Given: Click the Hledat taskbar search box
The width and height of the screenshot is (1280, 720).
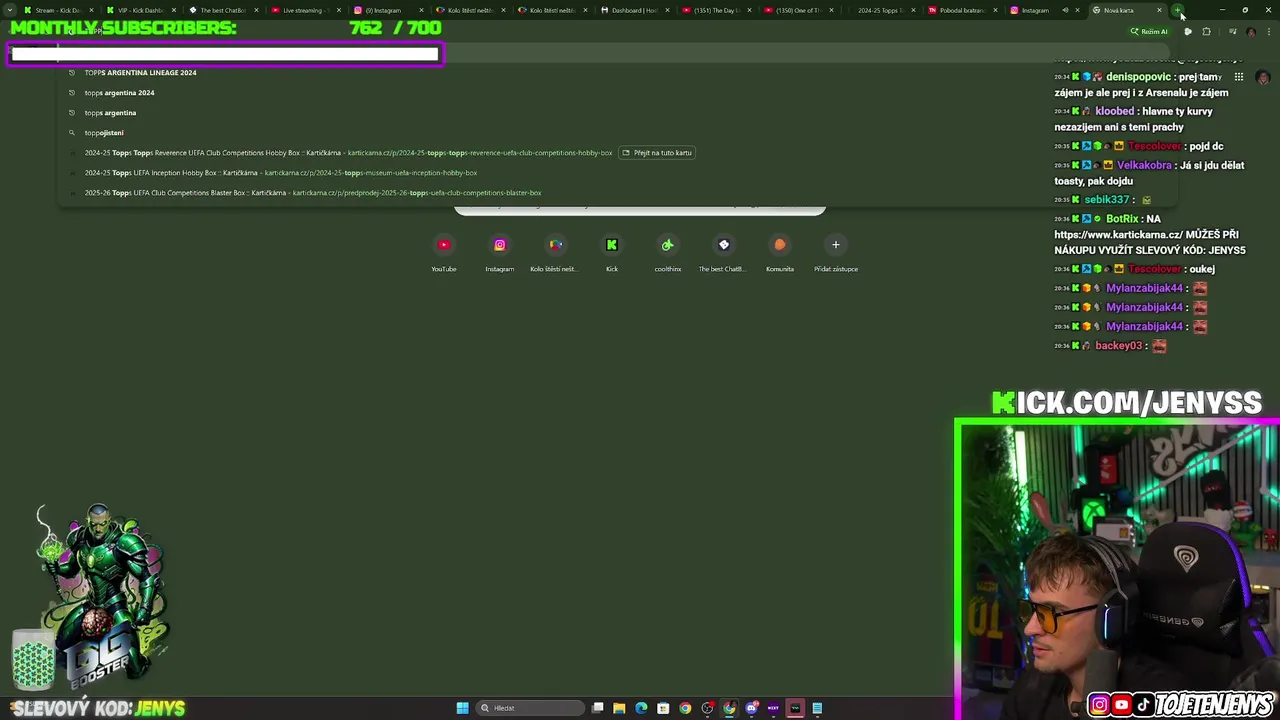Looking at the screenshot, I should [x=528, y=708].
